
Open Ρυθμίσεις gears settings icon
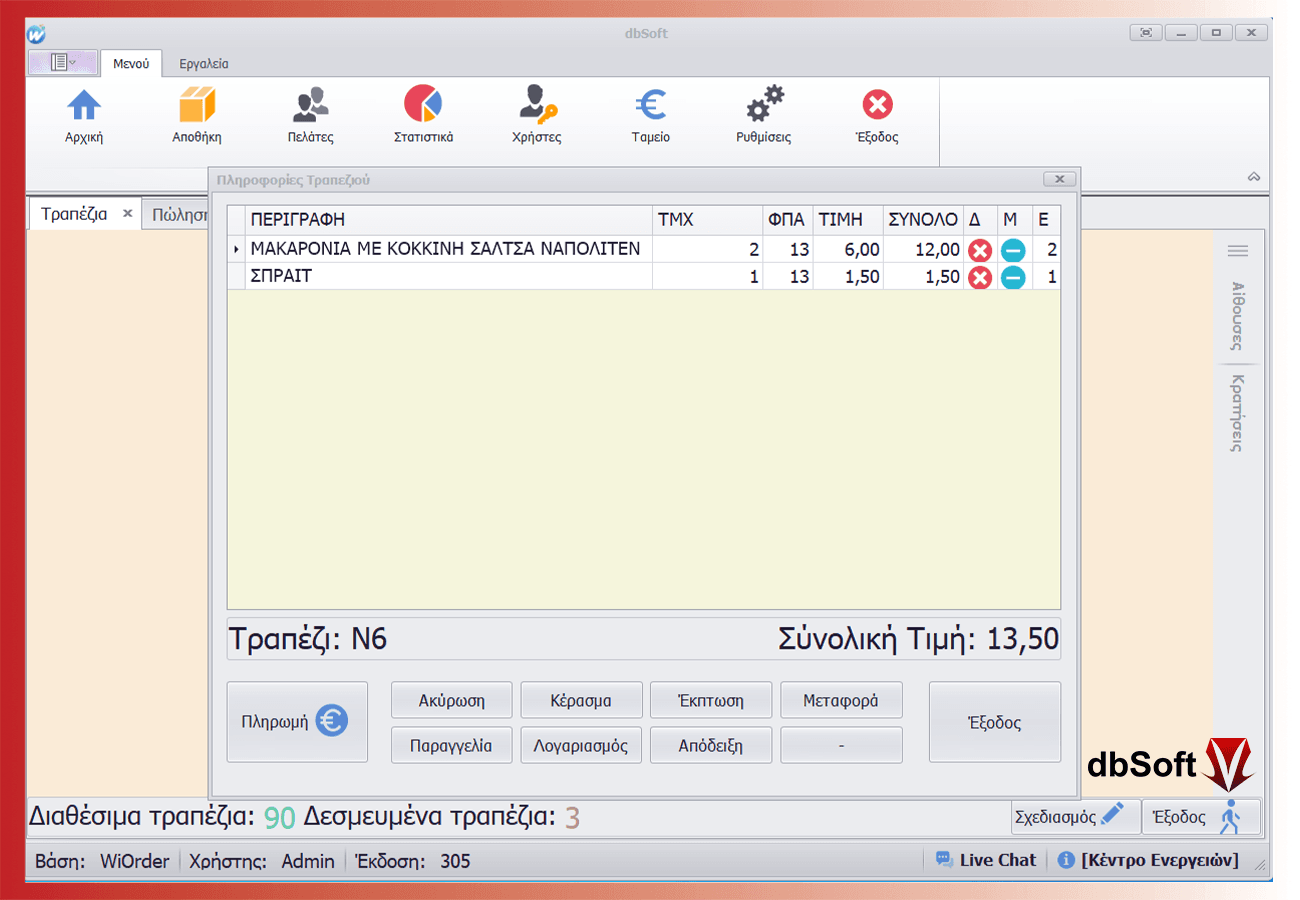[x=764, y=106]
